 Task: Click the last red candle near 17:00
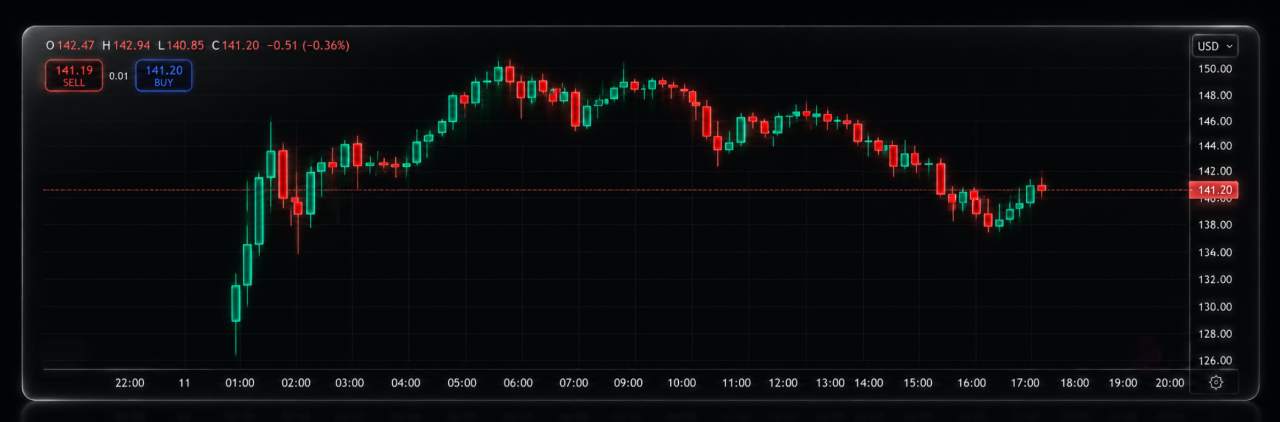coord(1042,187)
